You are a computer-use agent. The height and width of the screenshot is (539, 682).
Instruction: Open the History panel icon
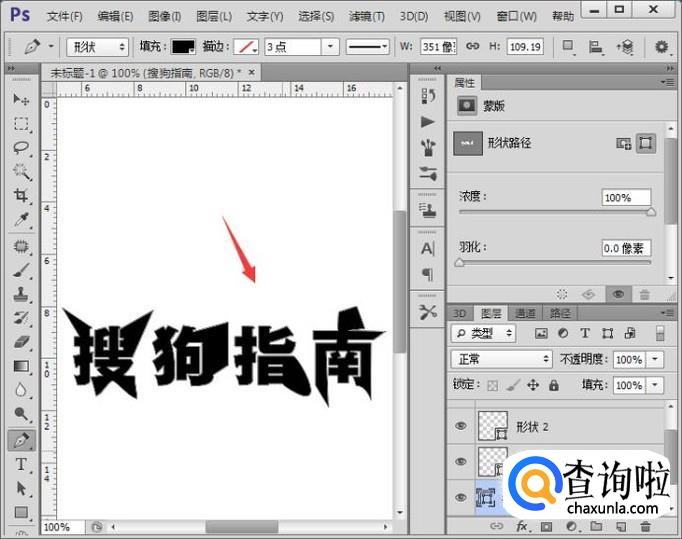point(428,96)
